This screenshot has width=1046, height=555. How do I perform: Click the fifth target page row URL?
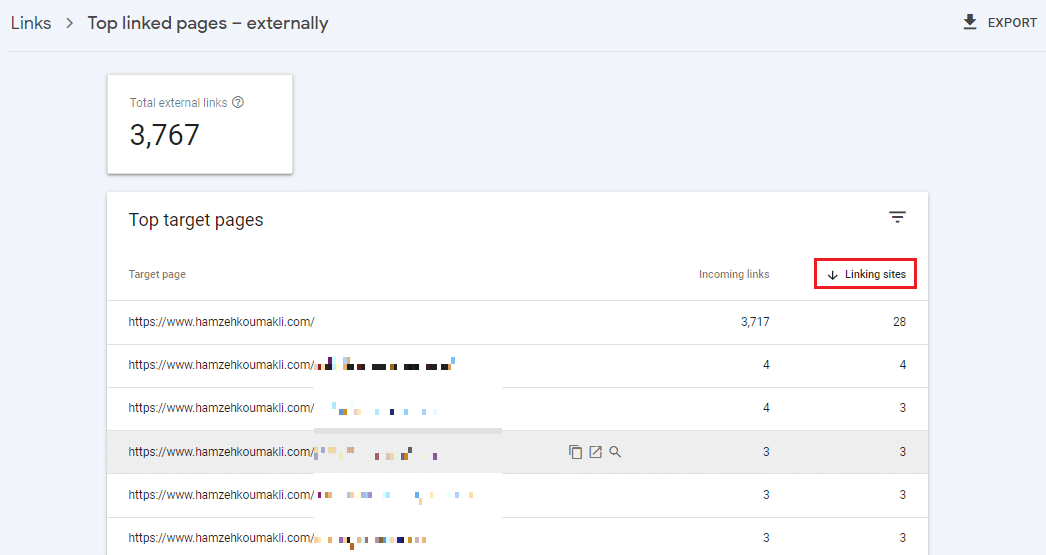221,495
